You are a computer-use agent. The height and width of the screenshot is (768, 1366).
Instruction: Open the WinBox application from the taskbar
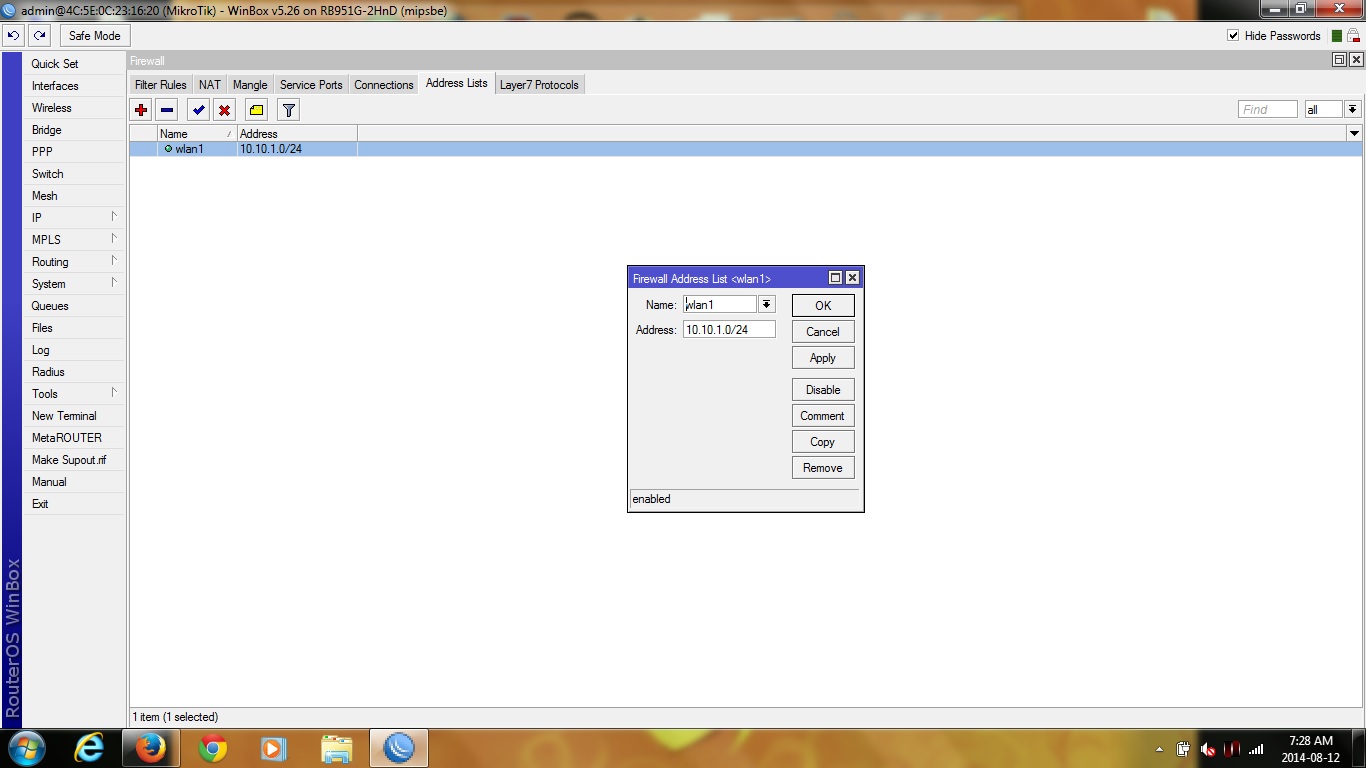point(398,748)
